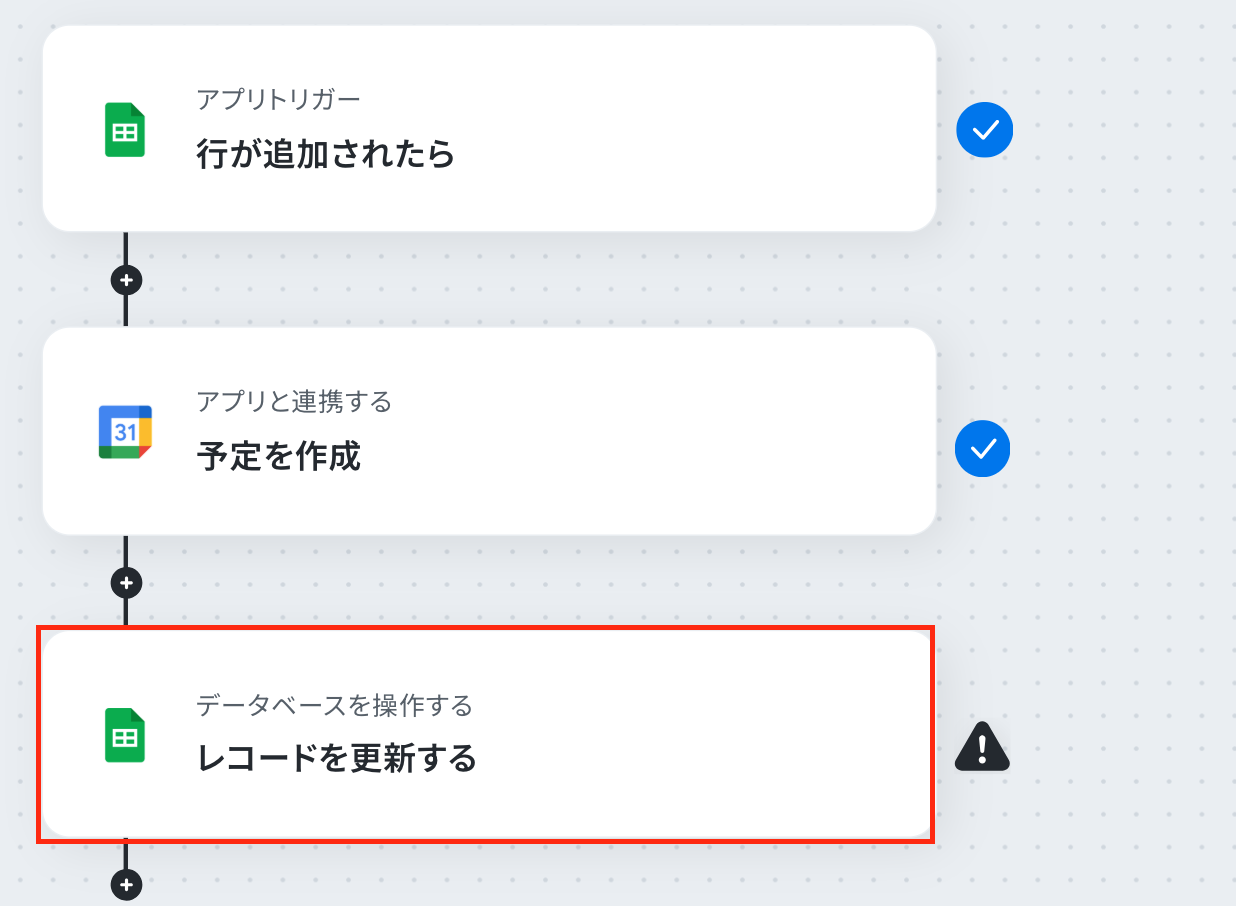The height and width of the screenshot is (906, 1236).
Task: Add a step below the 行が追加されたら card
Action: click(126, 280)
